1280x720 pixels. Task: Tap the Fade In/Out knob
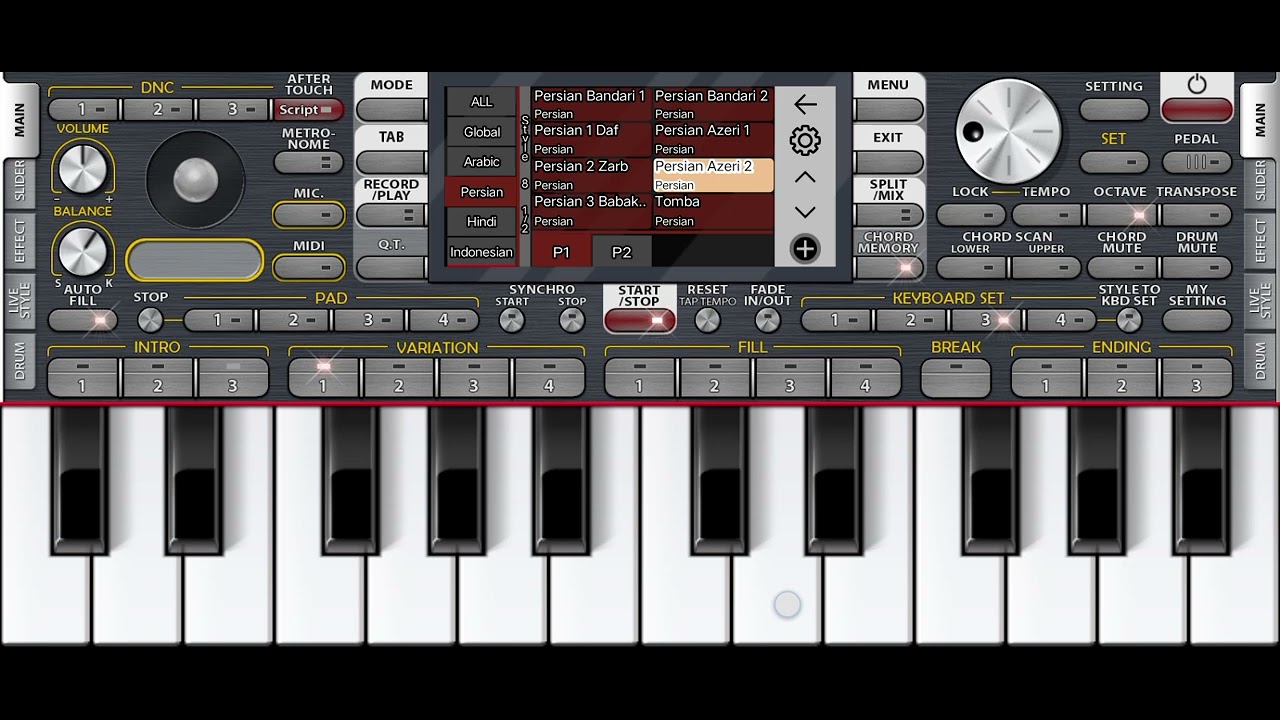(x=767, y=320)
